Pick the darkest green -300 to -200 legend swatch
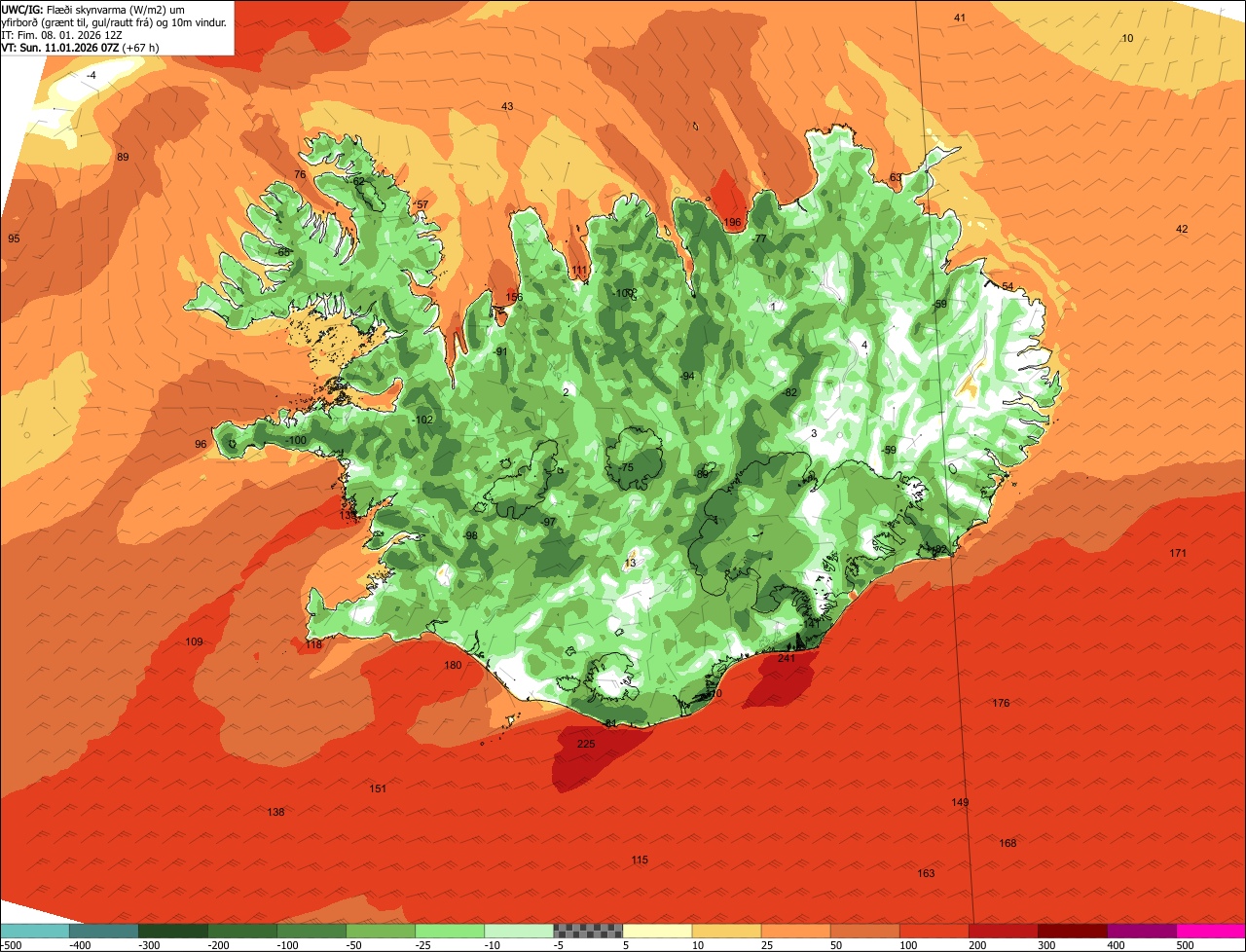The height and width of the screenshot is (952, 1246). click(x=172, y=931)
